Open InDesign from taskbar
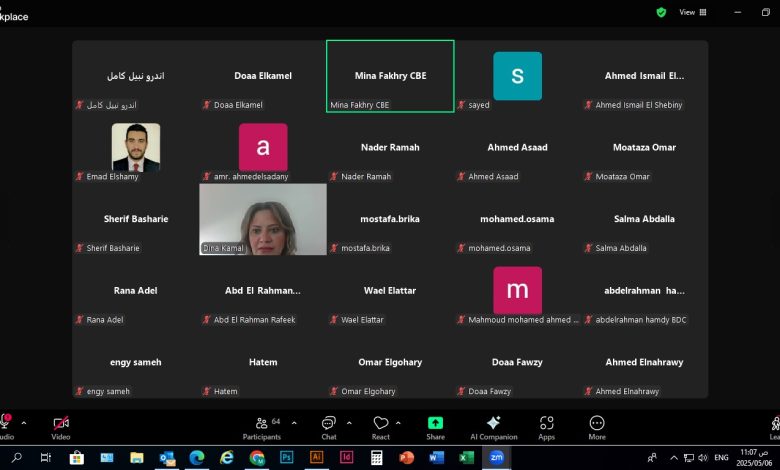780x470 pixels. [346, 457]
